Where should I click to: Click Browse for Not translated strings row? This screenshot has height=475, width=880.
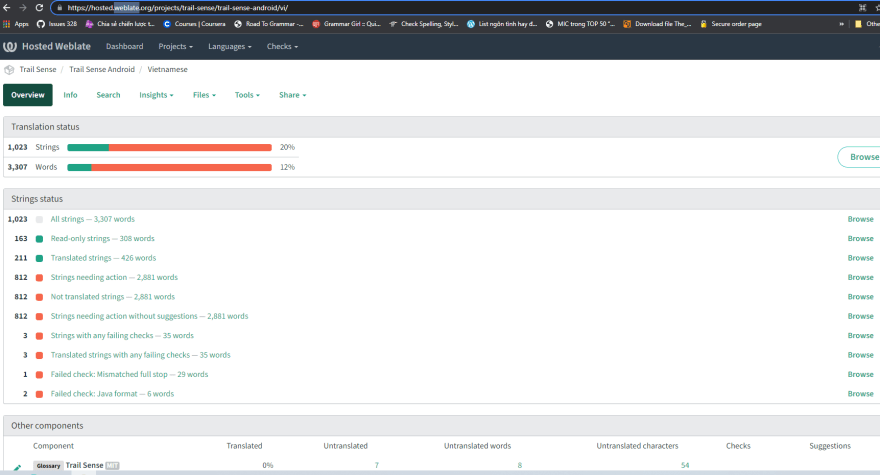tap(860, 297)
